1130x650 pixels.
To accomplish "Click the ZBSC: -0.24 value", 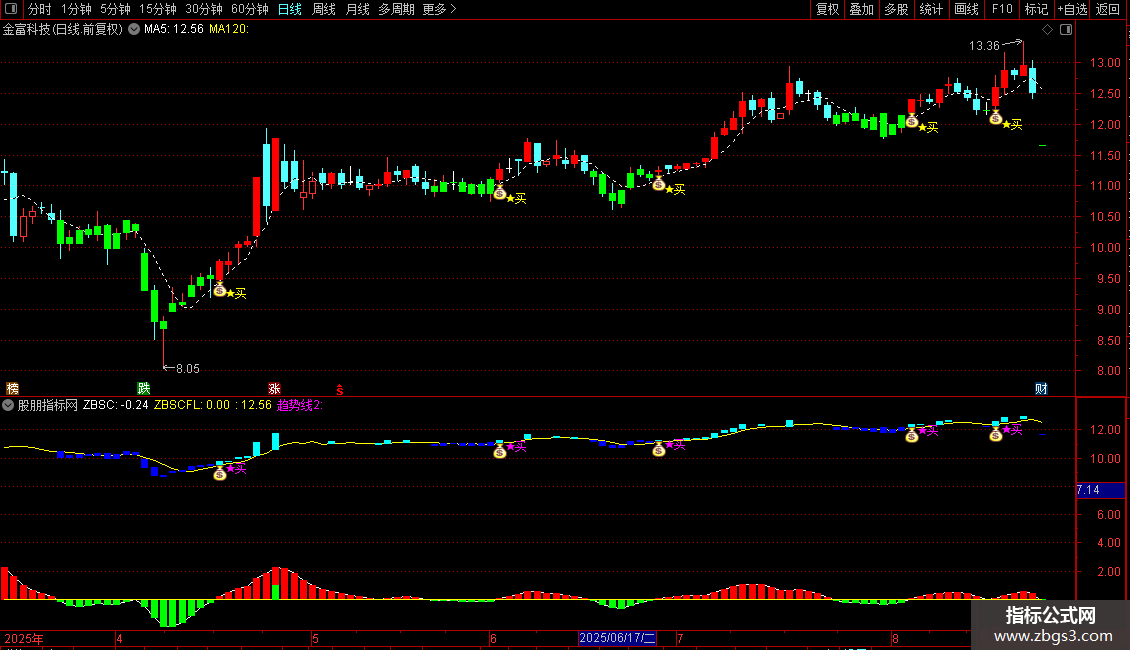I will pyautogui.click(x=115, y=405).
